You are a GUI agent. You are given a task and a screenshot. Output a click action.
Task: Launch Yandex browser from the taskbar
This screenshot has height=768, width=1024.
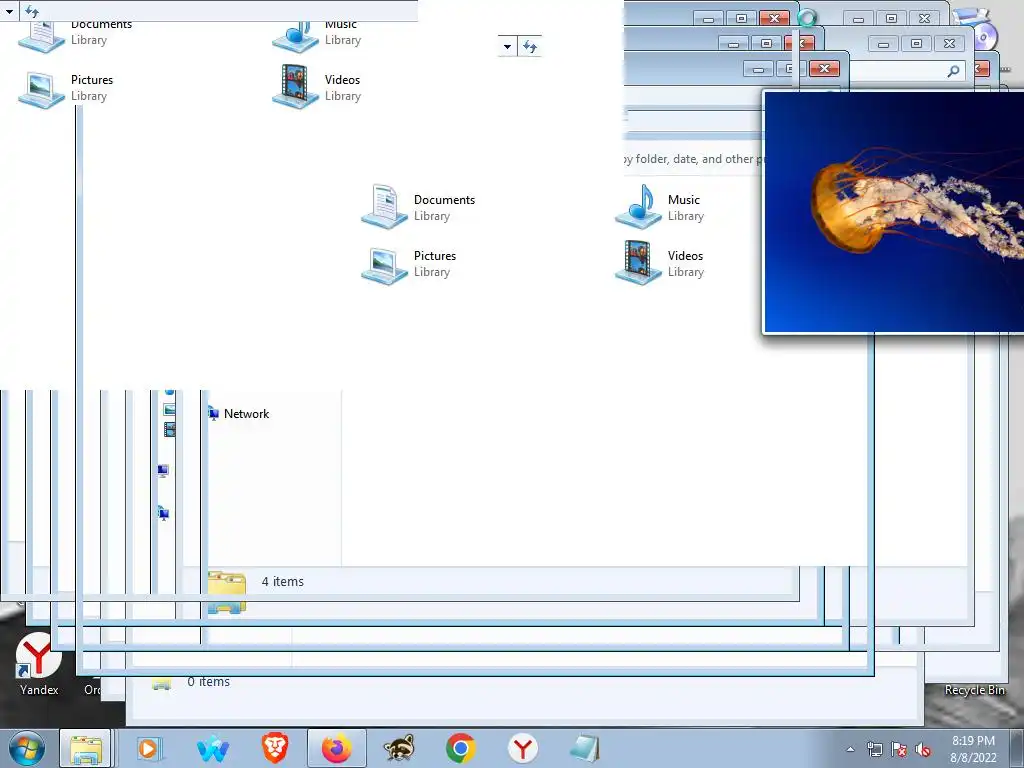pyautogui.click(x=522, y=748)
